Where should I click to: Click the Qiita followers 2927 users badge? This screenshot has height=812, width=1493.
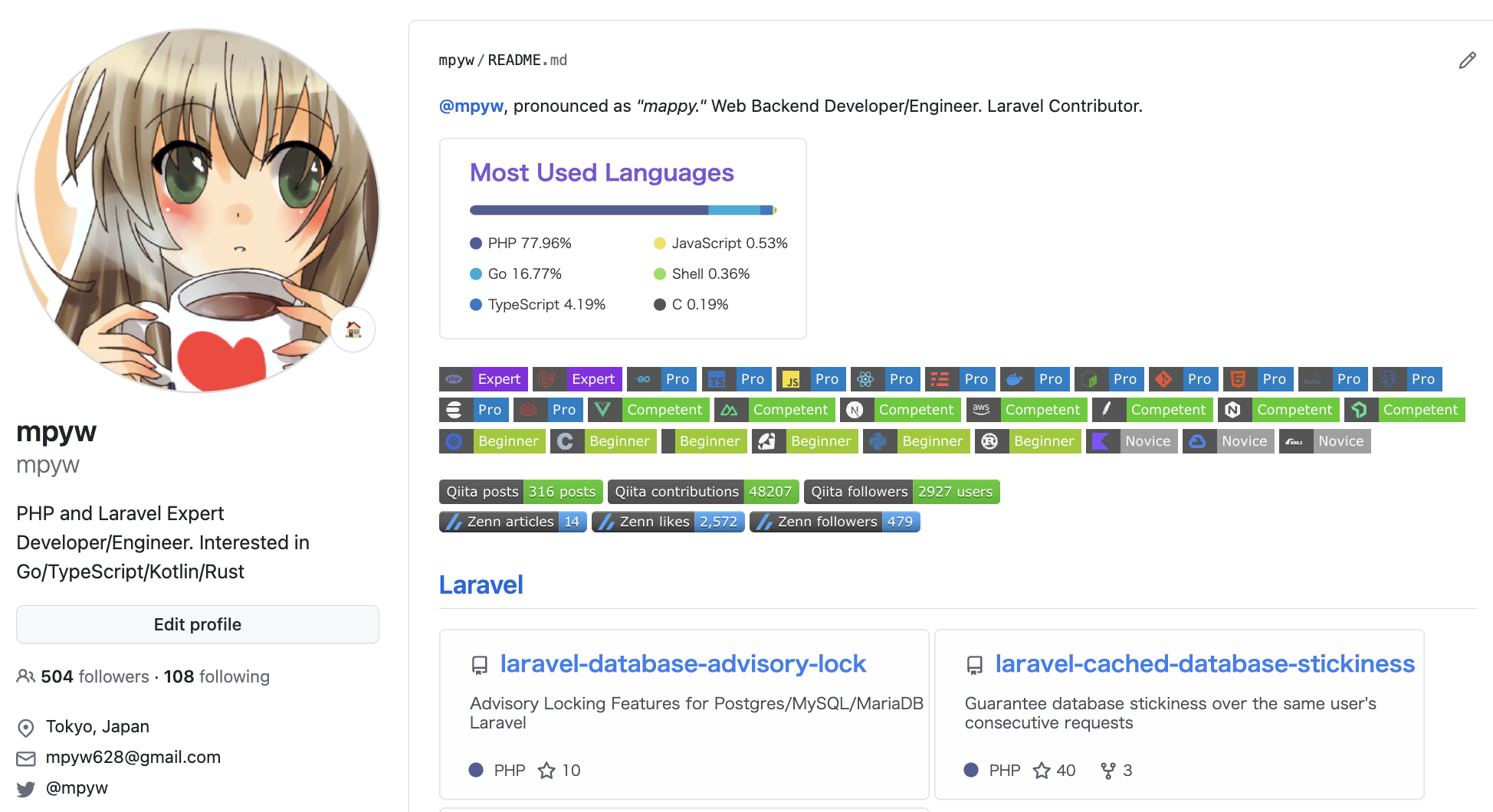(902, 492)
